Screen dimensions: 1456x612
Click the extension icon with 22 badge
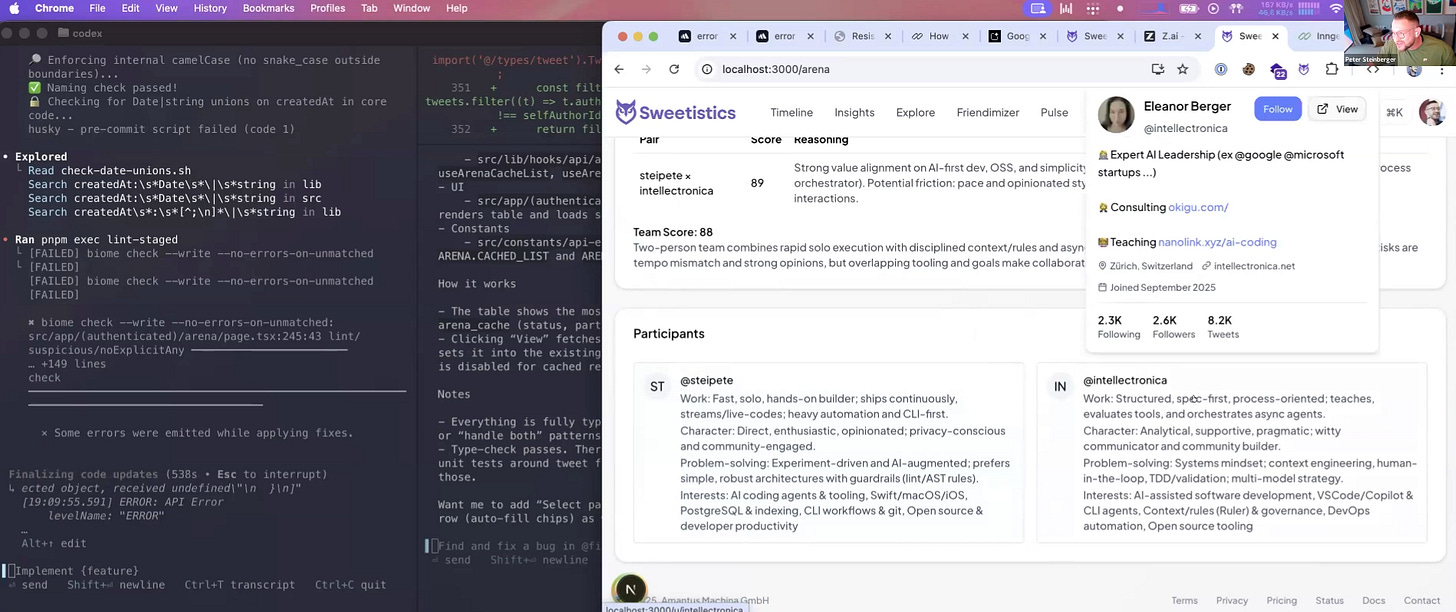click(x=1277, y=70)
